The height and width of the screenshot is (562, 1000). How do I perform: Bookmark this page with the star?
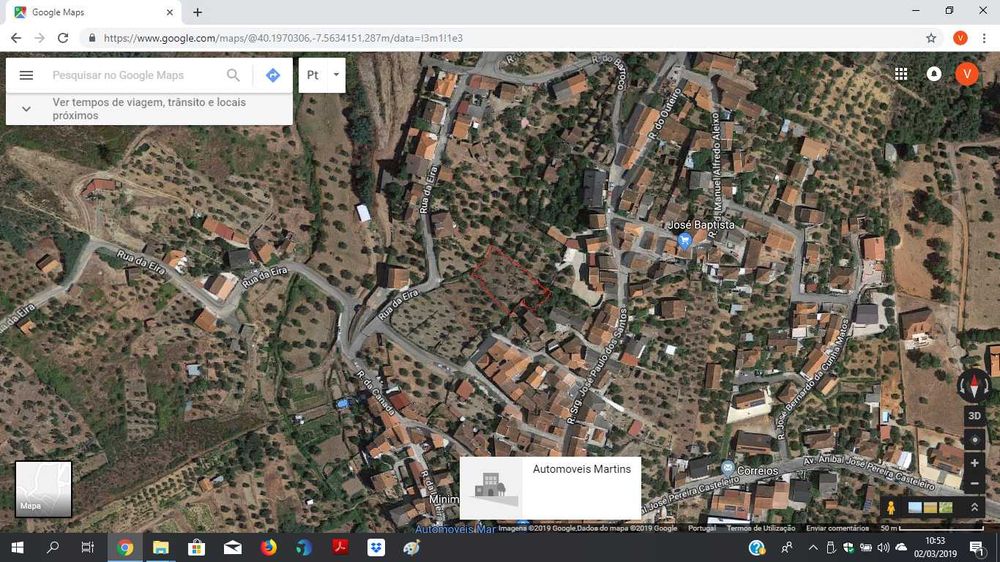pos(931,38)
